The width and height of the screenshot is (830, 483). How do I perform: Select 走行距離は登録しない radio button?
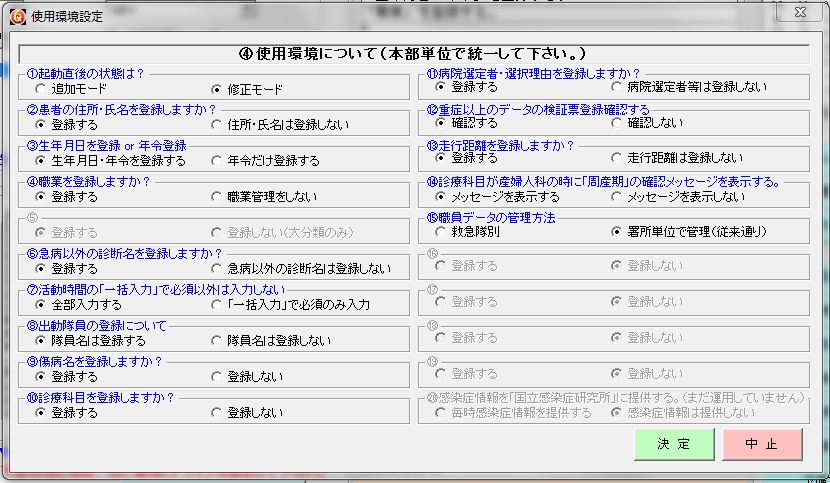click(x=616, y=158)
